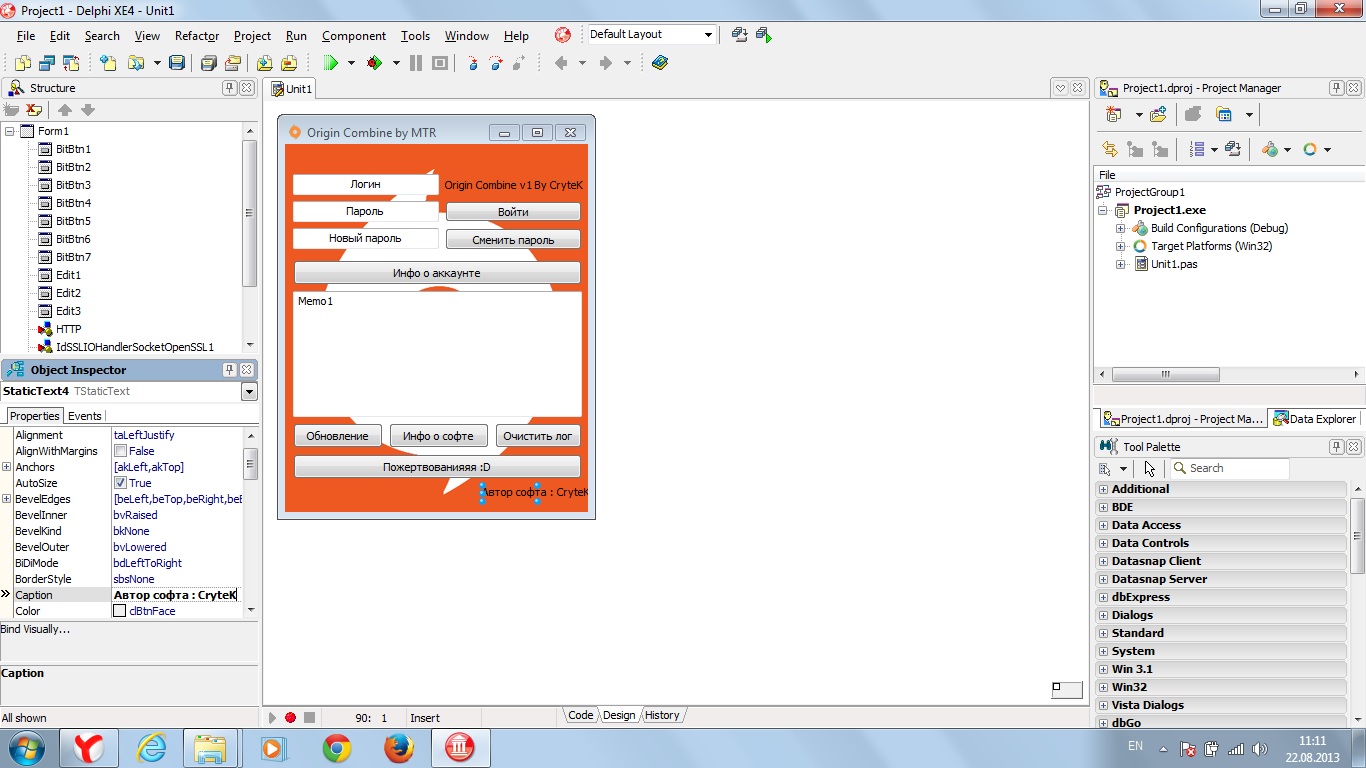Click the Windows Start button

27,748
